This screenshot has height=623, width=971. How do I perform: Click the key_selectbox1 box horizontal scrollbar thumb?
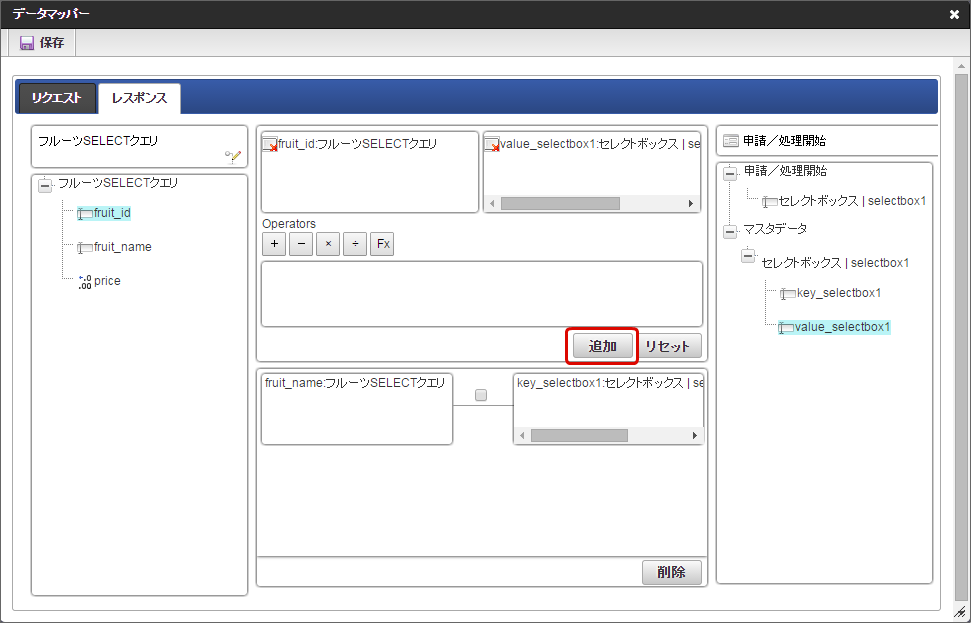coord(579,435)
